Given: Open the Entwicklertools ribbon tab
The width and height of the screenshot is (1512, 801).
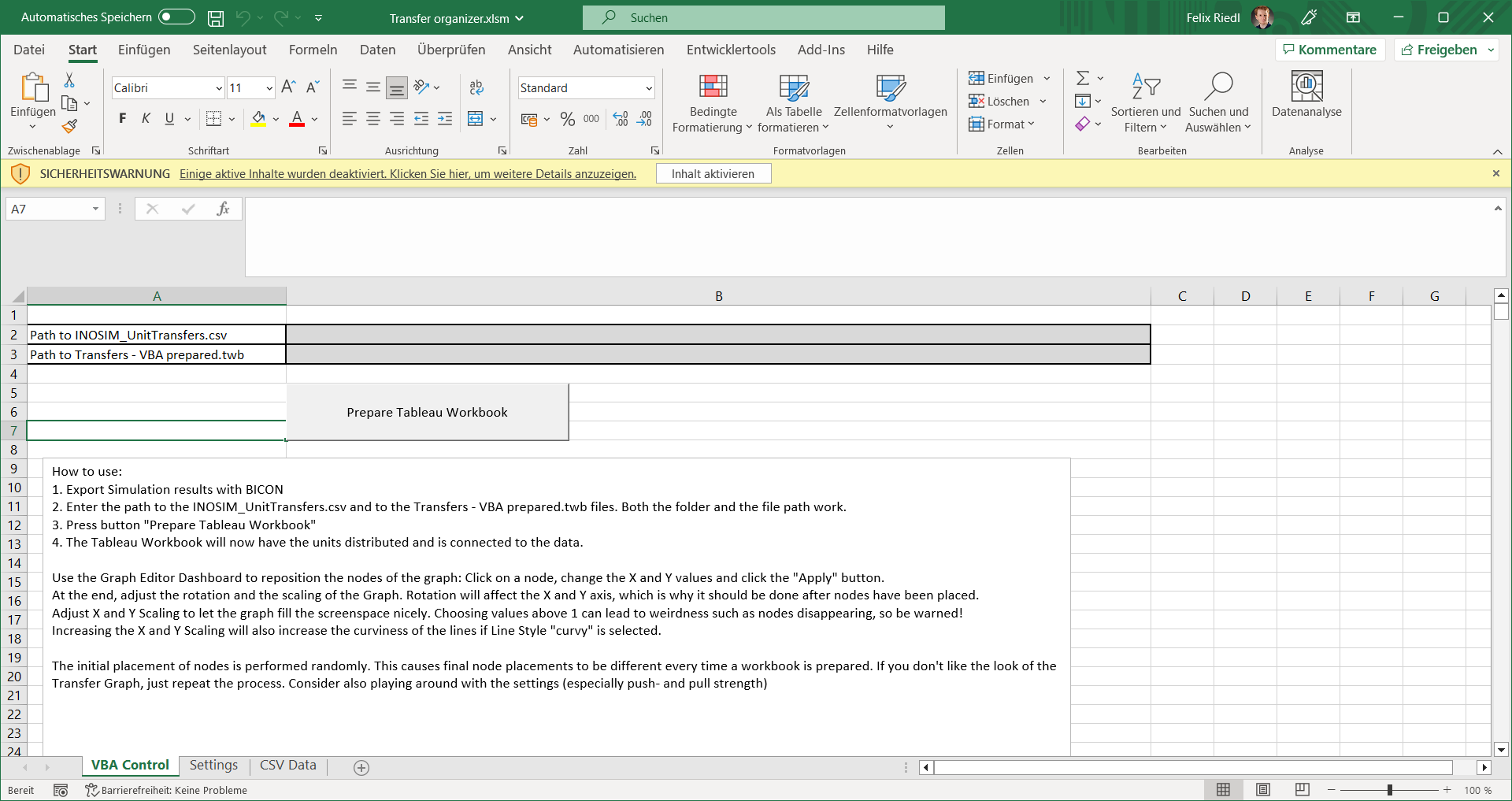Looking at the screenshot, I should (730, 50).
